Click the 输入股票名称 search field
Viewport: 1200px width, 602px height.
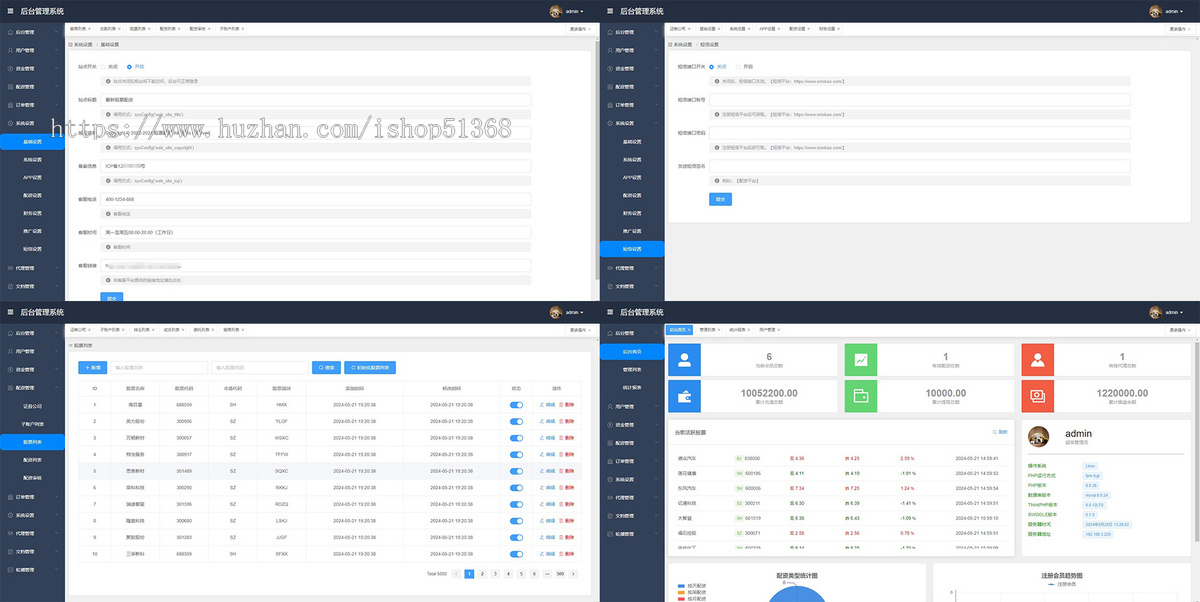point(158,368)
